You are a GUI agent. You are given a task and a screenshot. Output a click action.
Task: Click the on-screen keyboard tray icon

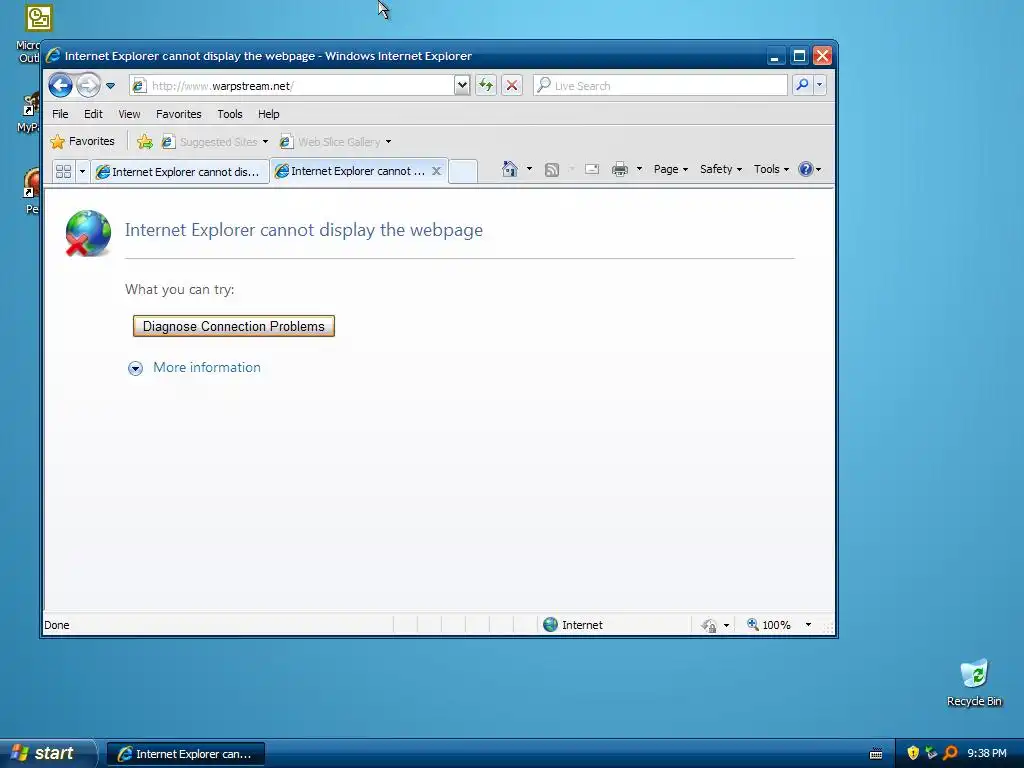point(876,754)
